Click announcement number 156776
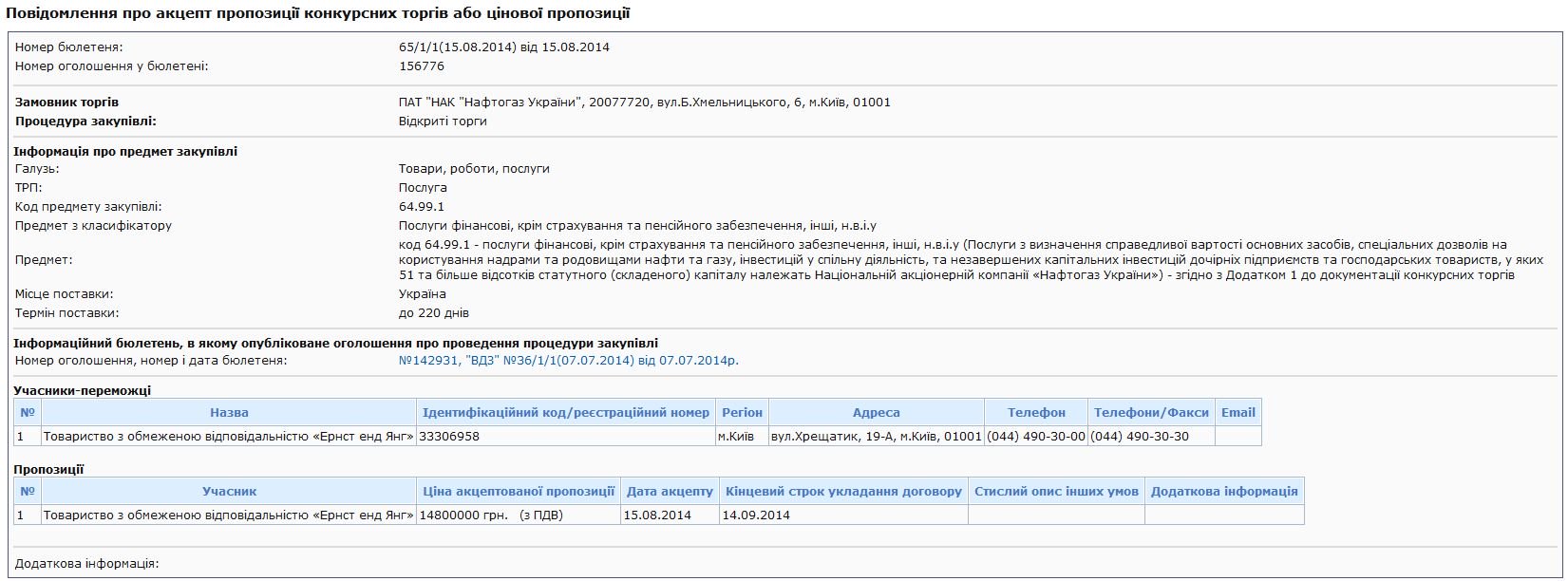 [x=422, y=66]
